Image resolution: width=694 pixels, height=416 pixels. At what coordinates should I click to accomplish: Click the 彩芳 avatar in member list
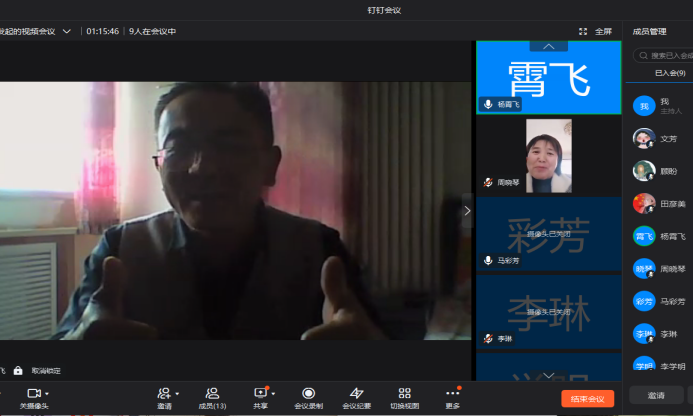click(644, 301)
